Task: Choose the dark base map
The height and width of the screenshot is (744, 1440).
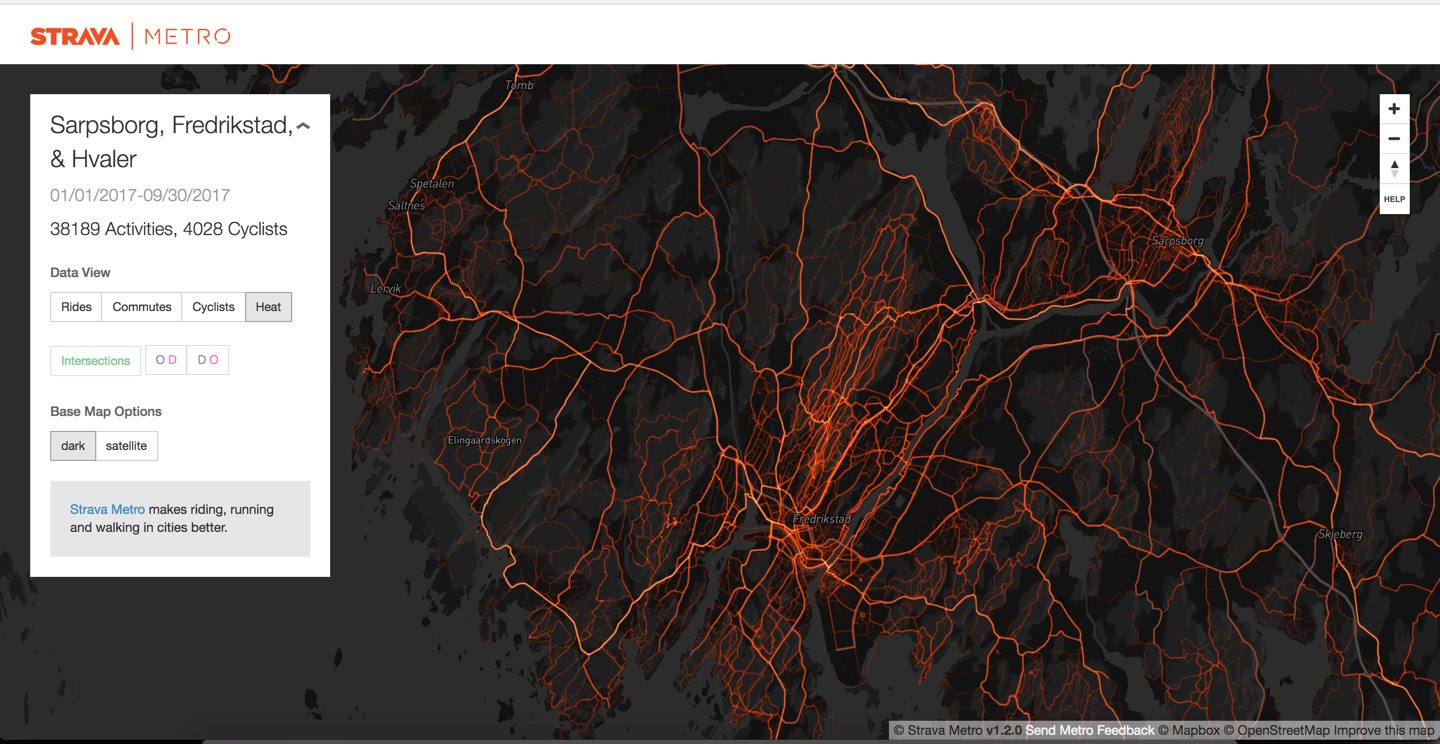Action: [x=73, y=446]
